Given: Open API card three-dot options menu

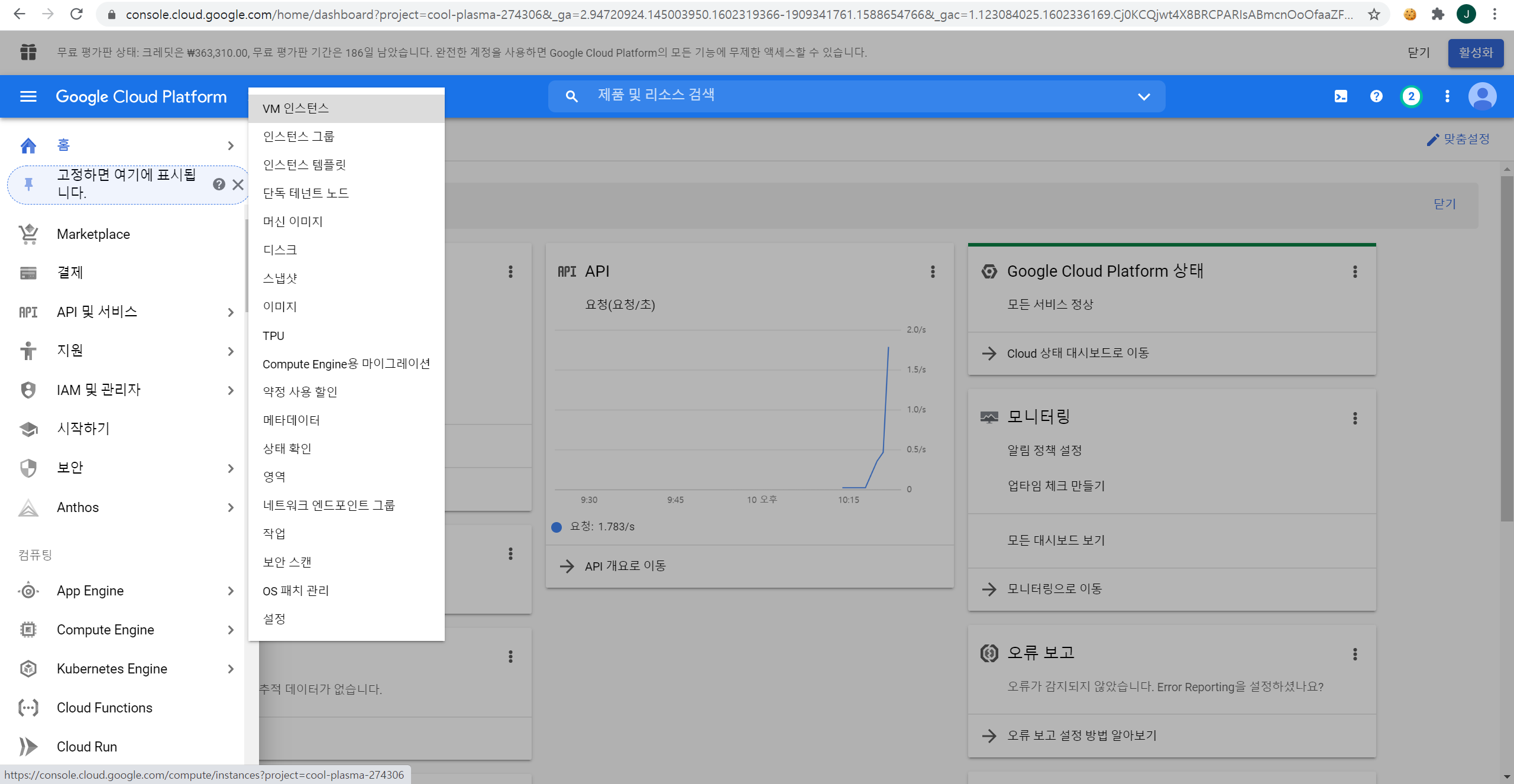Looking at the screenshot, I should click(933, 271).
